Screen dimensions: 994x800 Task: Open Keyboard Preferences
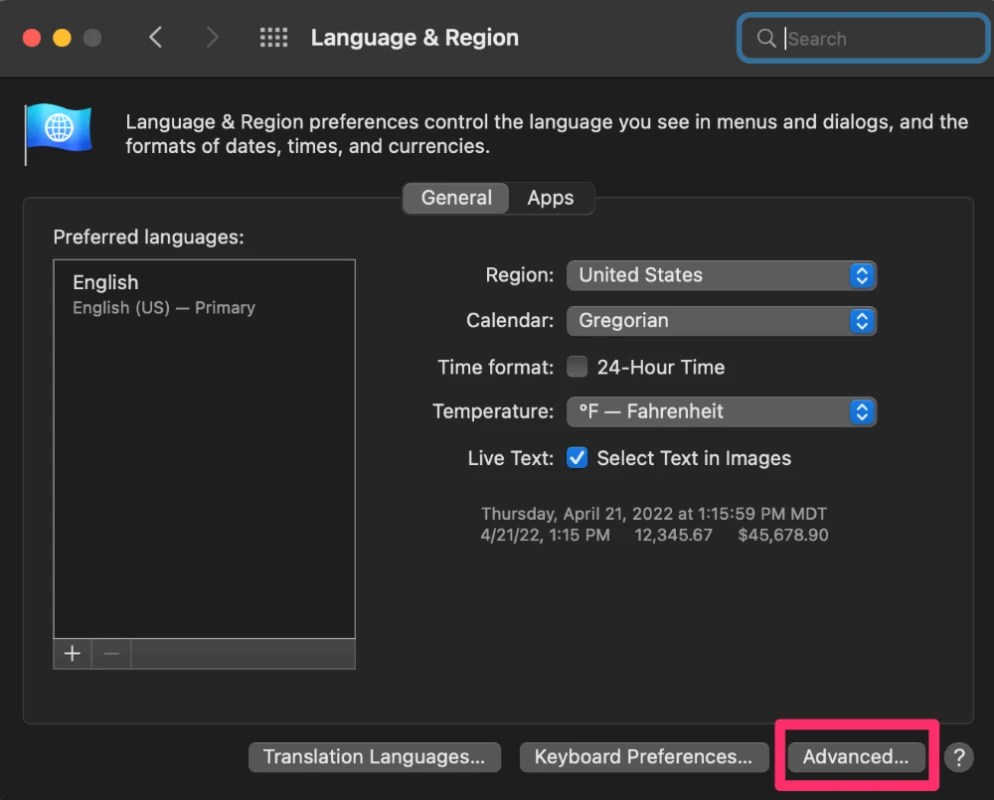(x=643, y=757)
